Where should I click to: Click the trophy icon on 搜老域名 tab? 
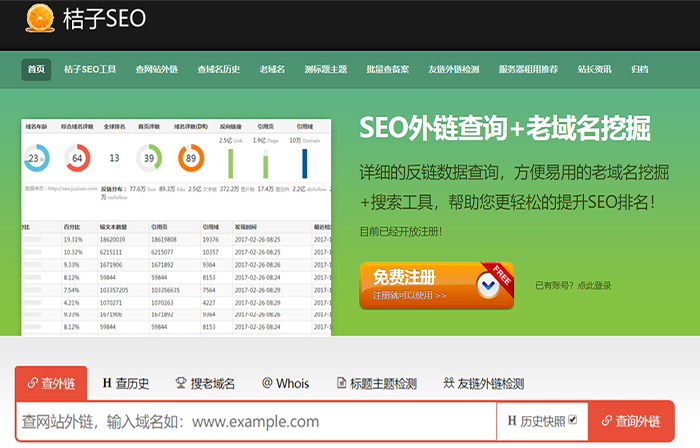coord(181,383)
